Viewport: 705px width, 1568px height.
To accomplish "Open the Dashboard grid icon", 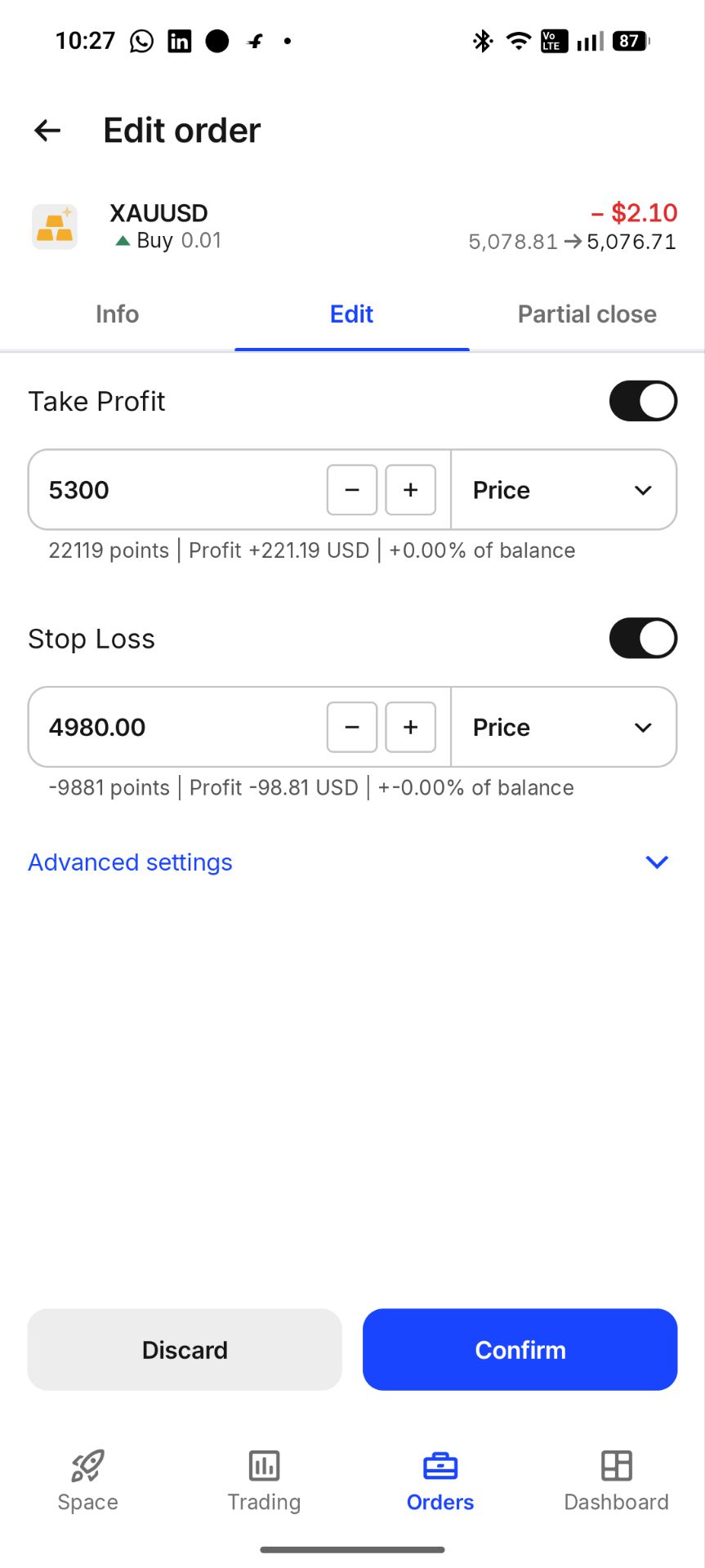I will pos(616,1466).
